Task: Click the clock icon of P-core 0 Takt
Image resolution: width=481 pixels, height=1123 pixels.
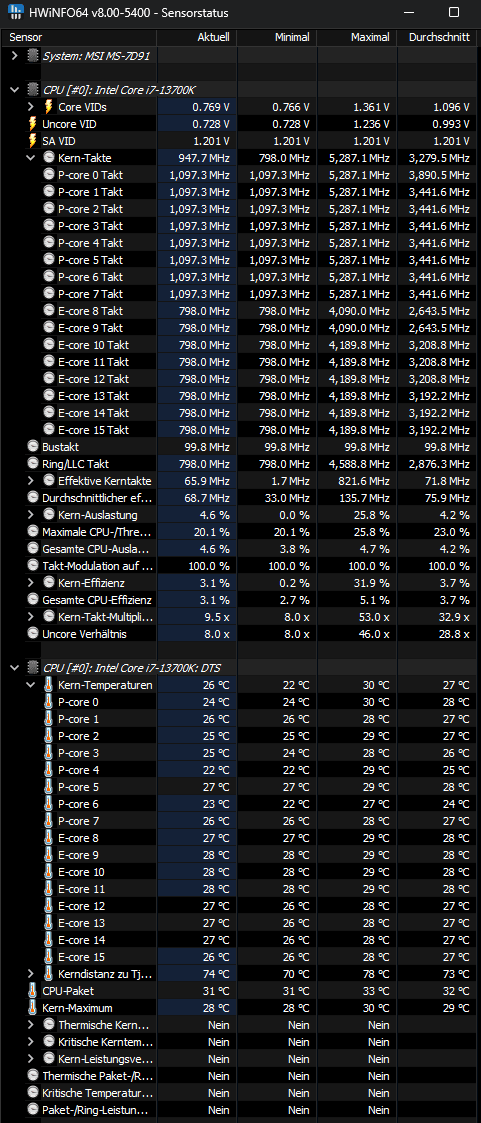Action: 49,174
